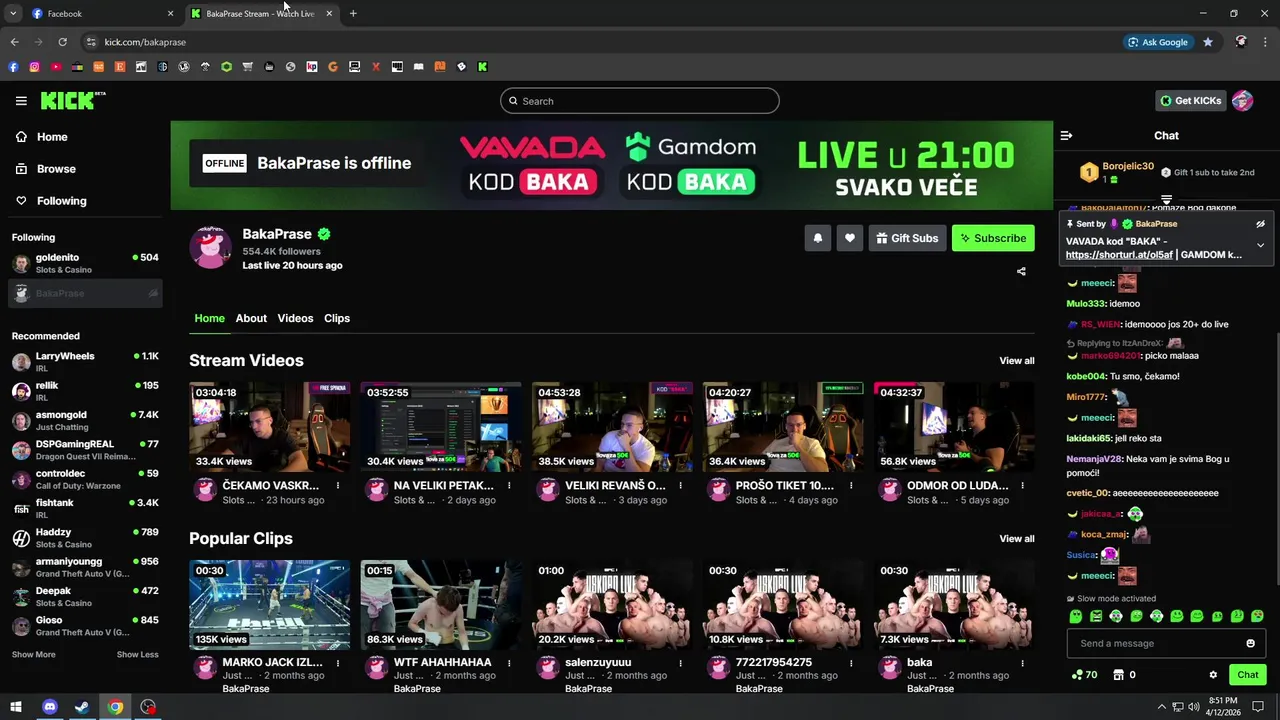The image size is (1280, 720).
Task: Click the notification bell for BakaPrase
Action: [818, 238]
